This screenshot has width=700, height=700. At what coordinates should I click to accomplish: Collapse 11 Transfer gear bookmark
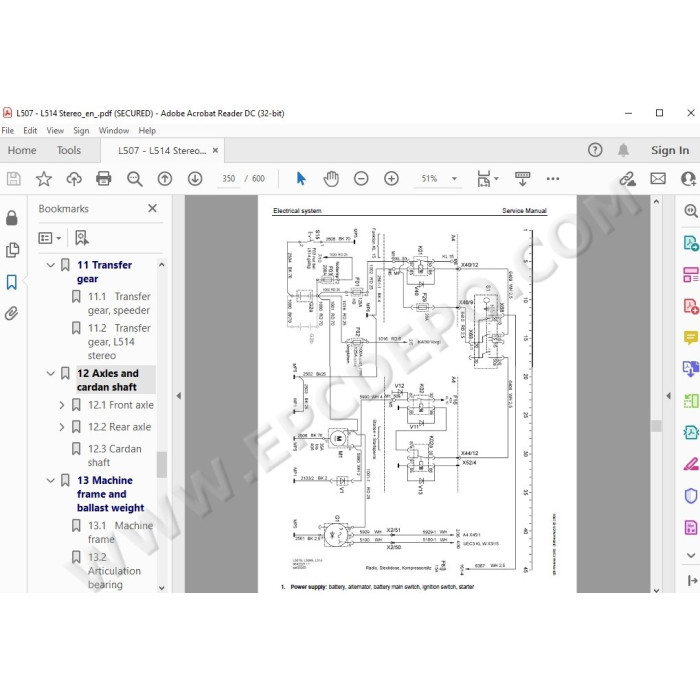point(50,265)
